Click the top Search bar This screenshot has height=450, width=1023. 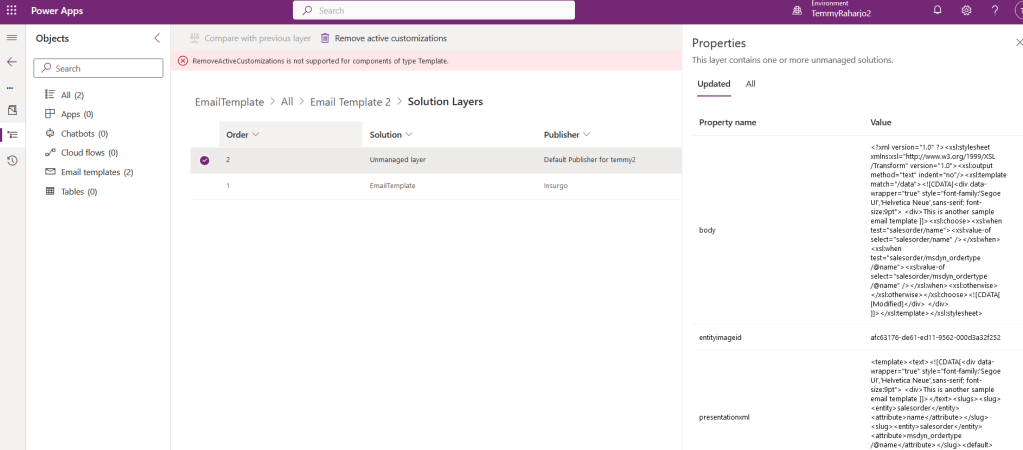[x=434, y=10]
